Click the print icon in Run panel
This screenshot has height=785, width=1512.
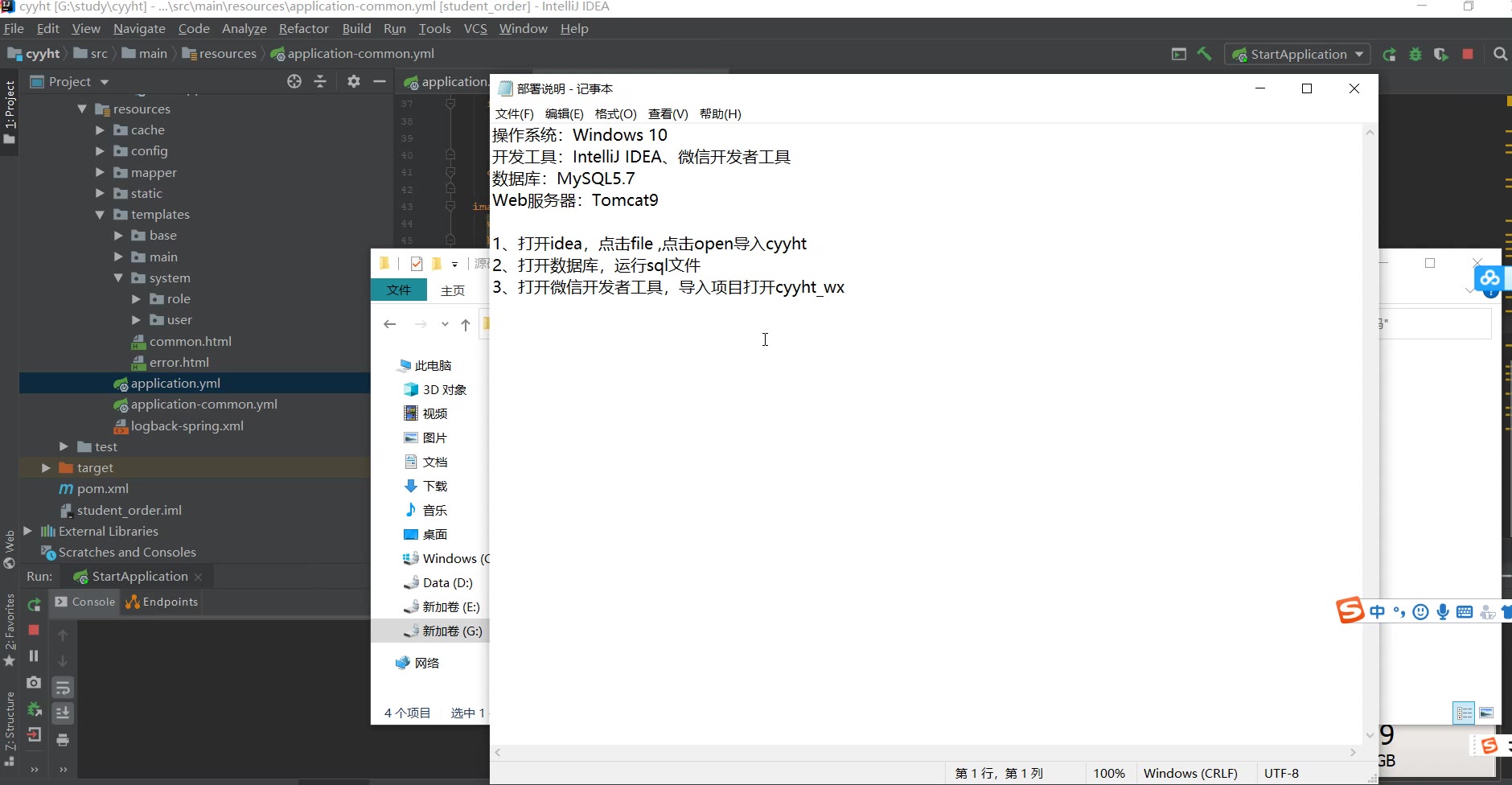point(63,740)
